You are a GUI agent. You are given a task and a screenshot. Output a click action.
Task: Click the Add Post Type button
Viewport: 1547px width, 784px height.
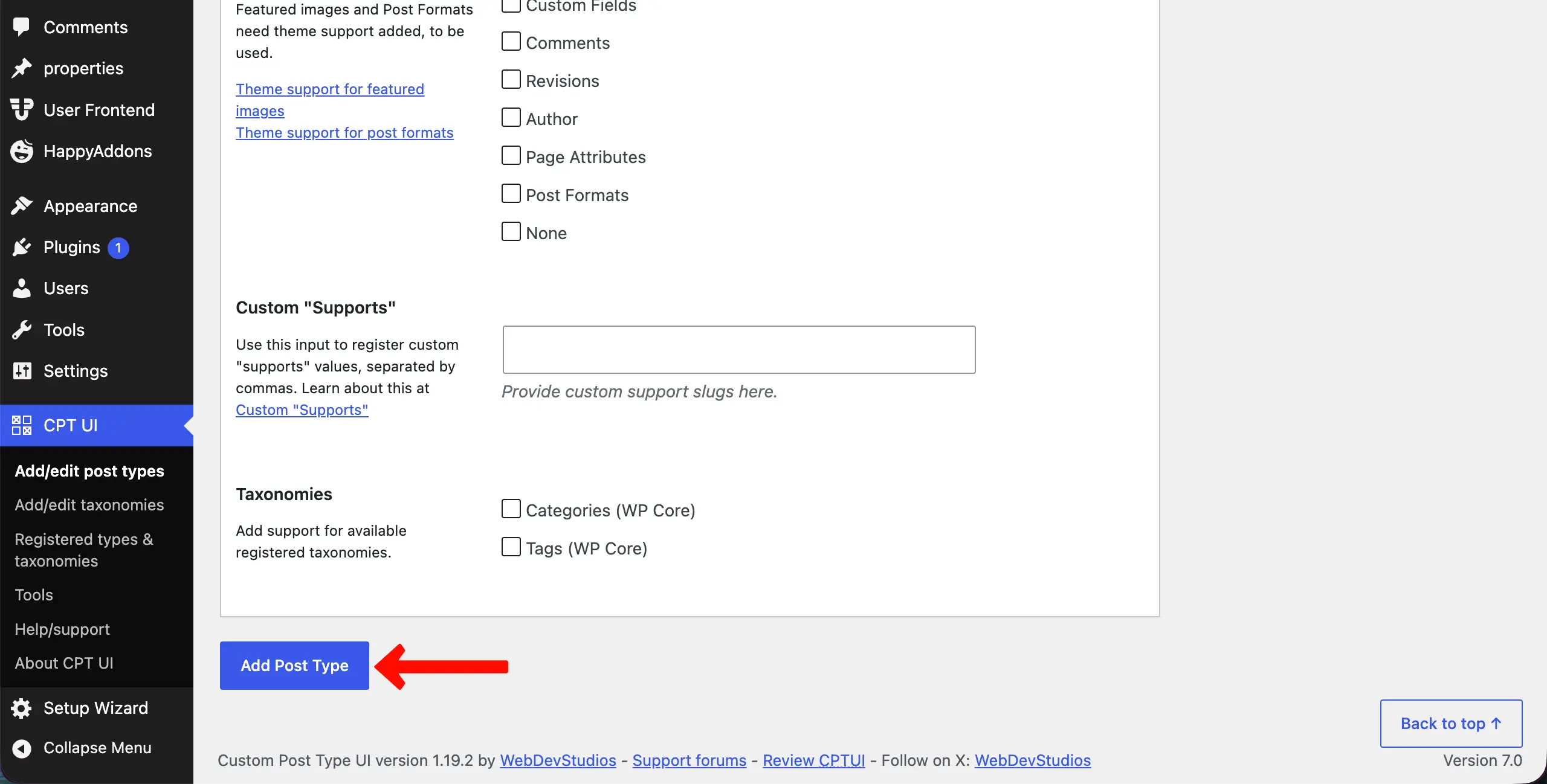(x=294, y=666)
